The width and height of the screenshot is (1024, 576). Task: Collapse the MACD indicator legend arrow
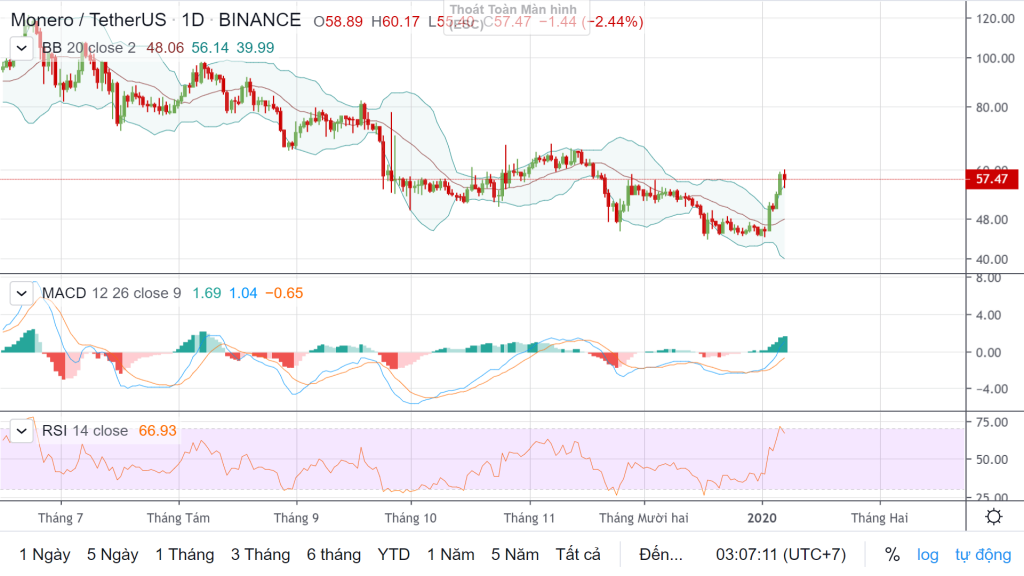(20, 293)
